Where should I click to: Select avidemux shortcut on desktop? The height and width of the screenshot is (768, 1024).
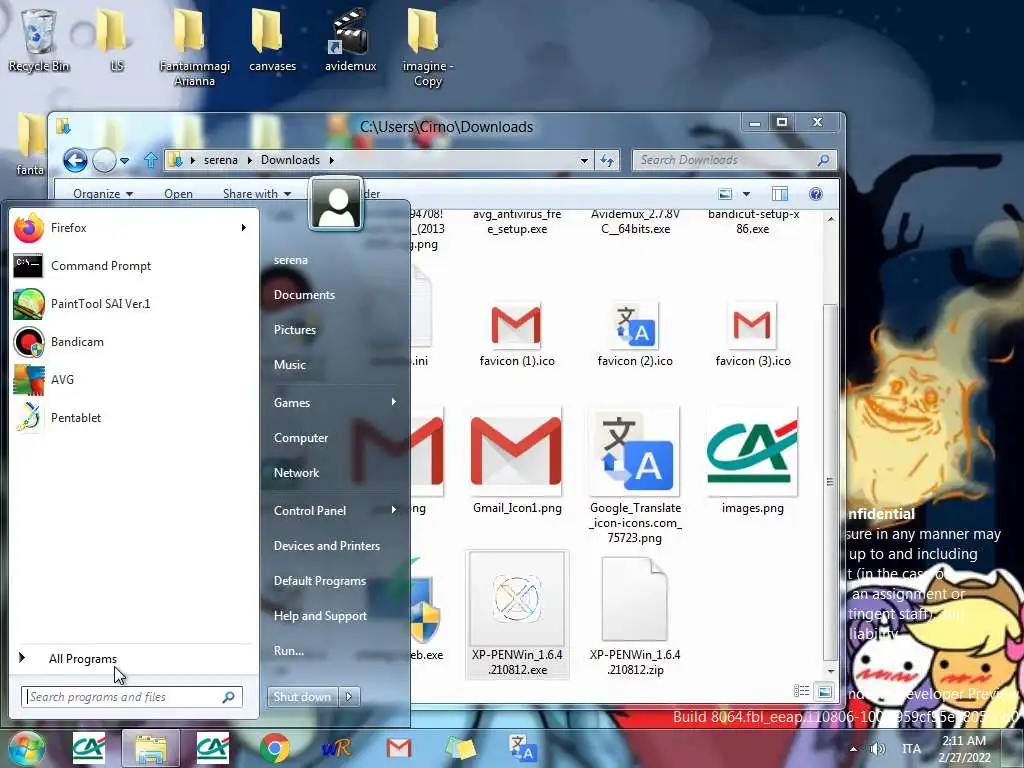pos(351,39)
